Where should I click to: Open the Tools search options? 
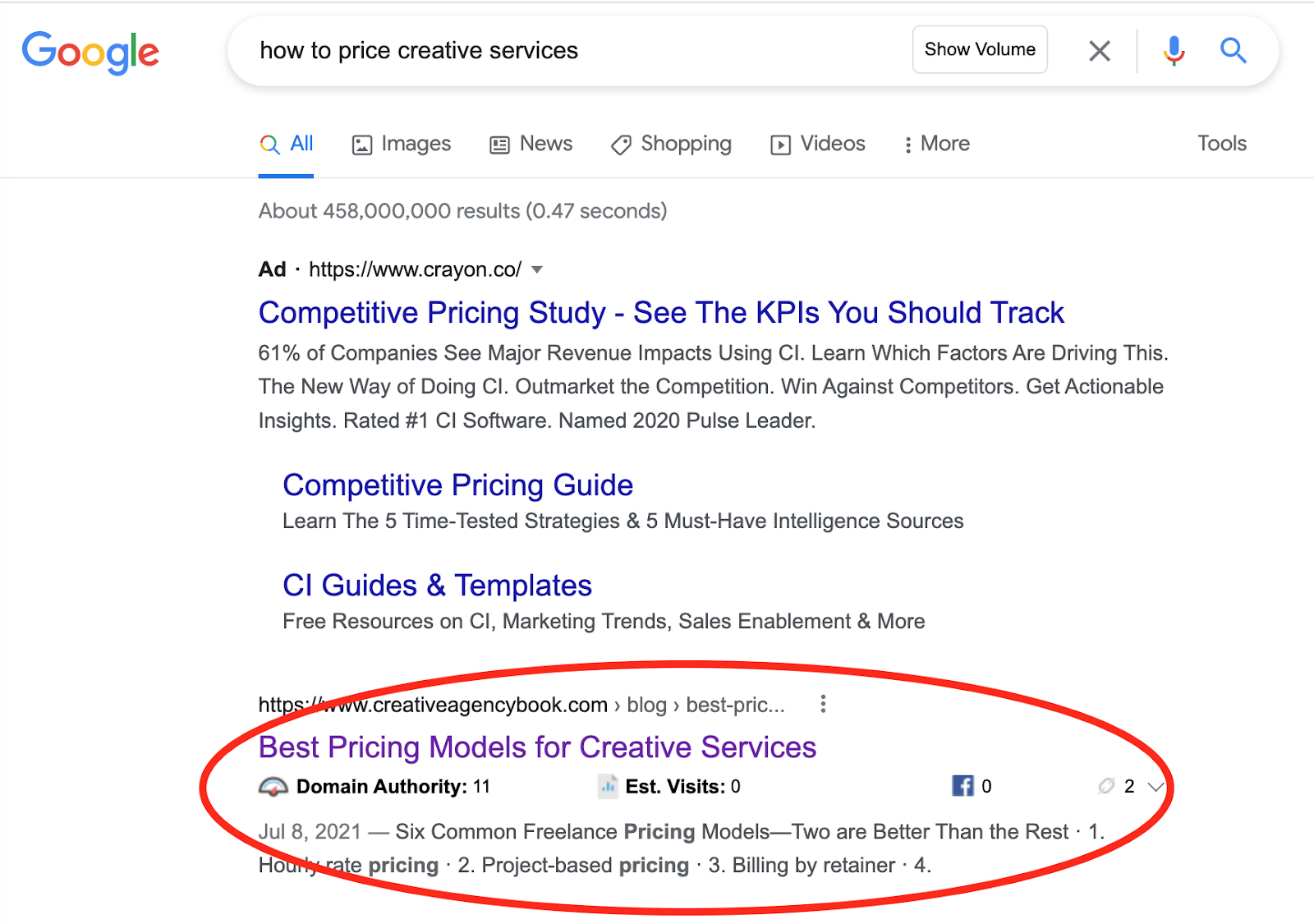(1222, 143)
